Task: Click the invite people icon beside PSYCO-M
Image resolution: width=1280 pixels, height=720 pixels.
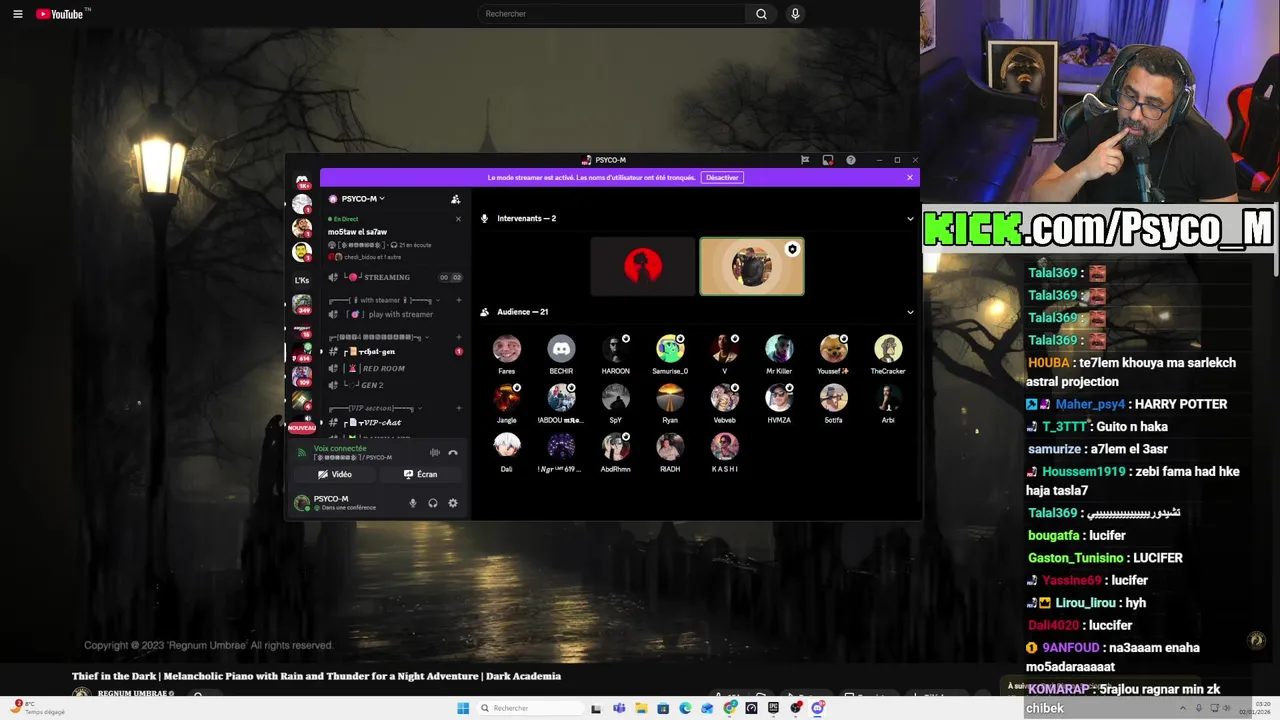Action: click(x=455, y=199)
